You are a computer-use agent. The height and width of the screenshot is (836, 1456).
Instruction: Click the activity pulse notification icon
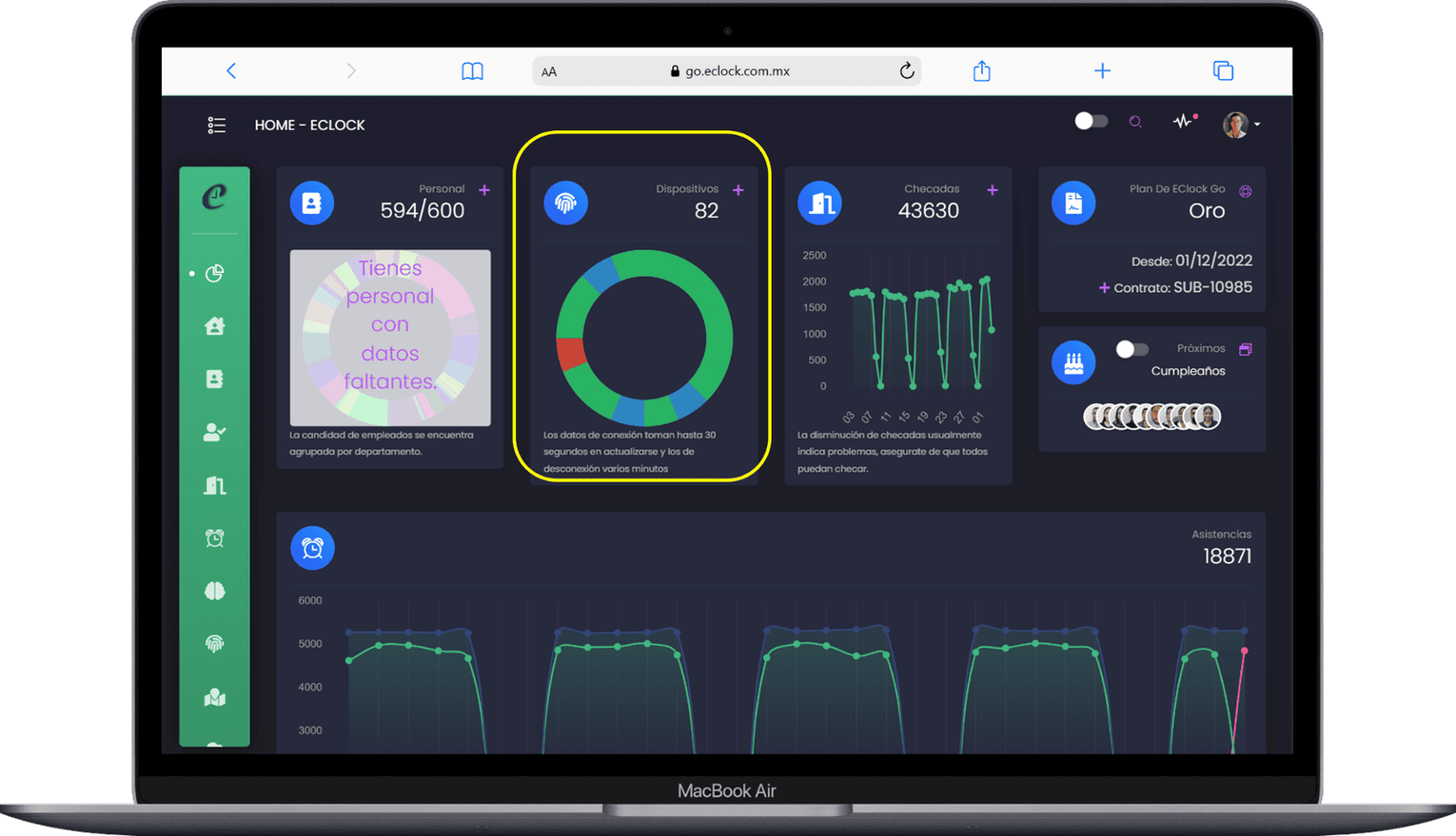pyautogui.click(x=1183, y=121)
